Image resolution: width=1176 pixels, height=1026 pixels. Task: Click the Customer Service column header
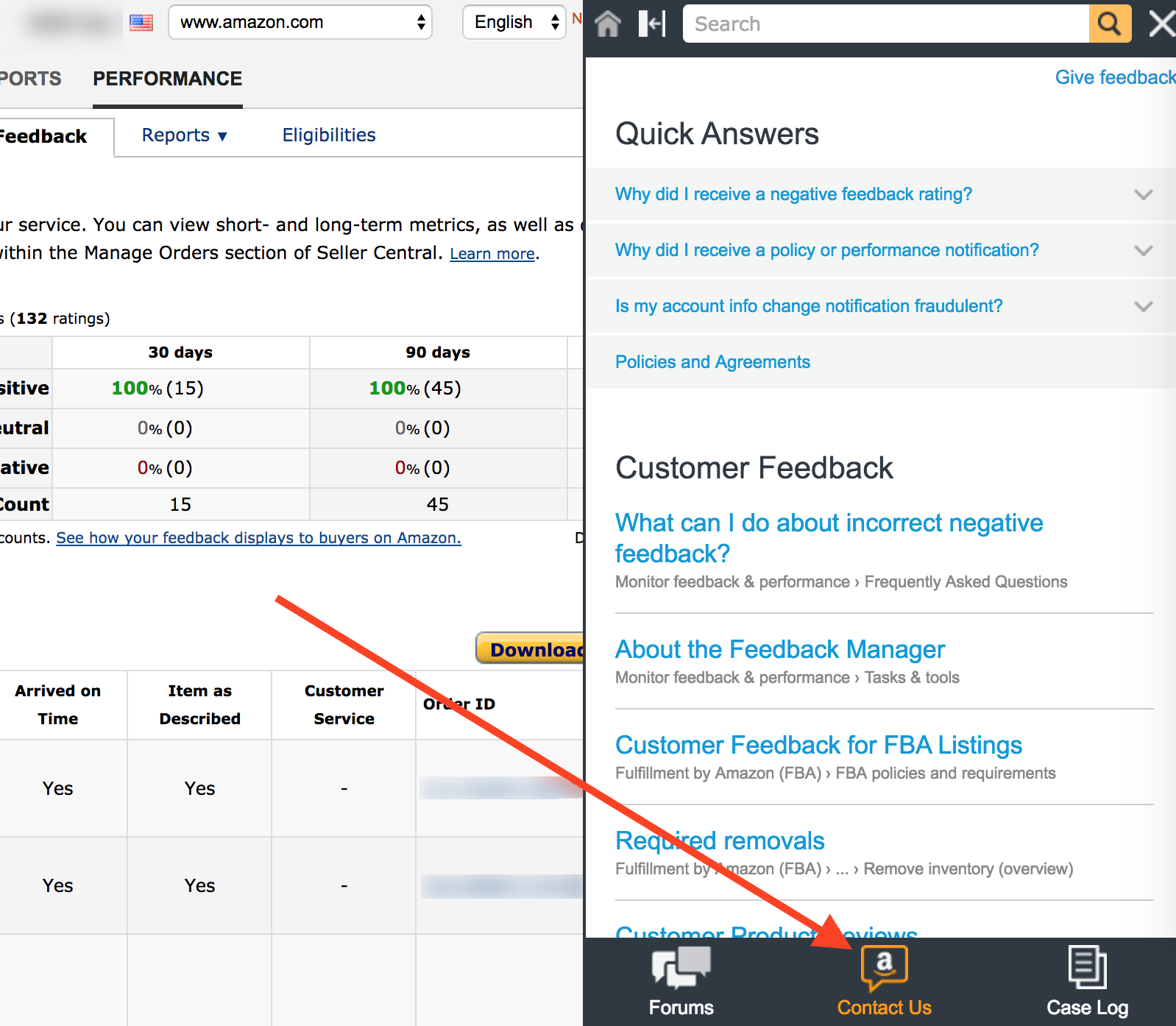click(x=344, y=705)
